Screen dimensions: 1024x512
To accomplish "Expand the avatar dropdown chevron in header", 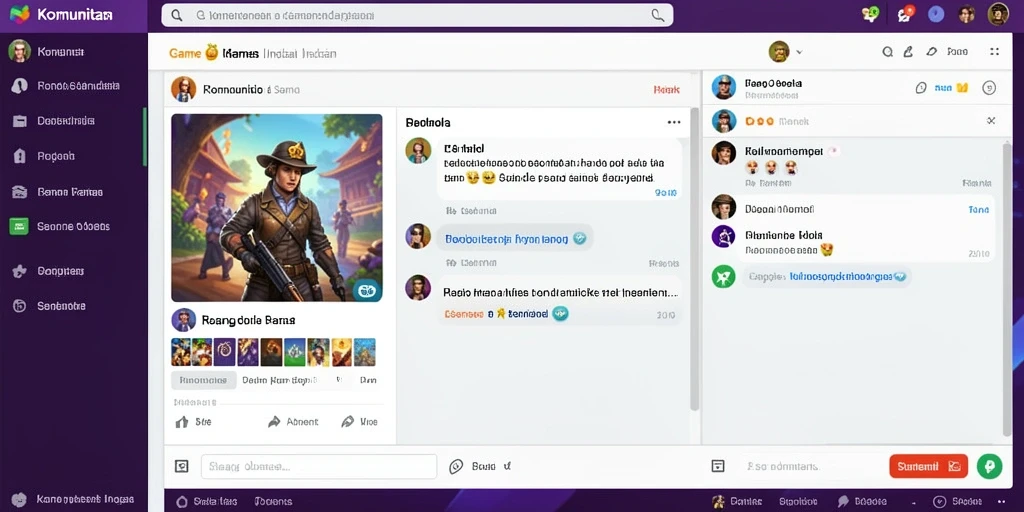I will pos(799,52).
